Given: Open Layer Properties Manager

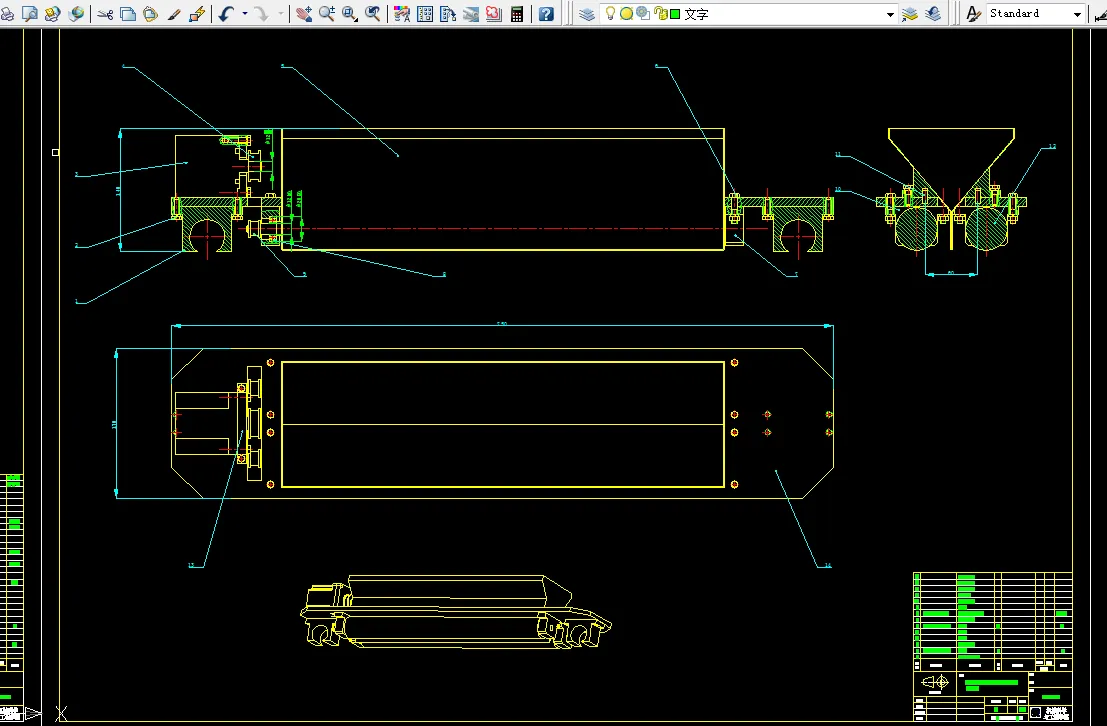Looking at the screenshot, I should [587, 13].
